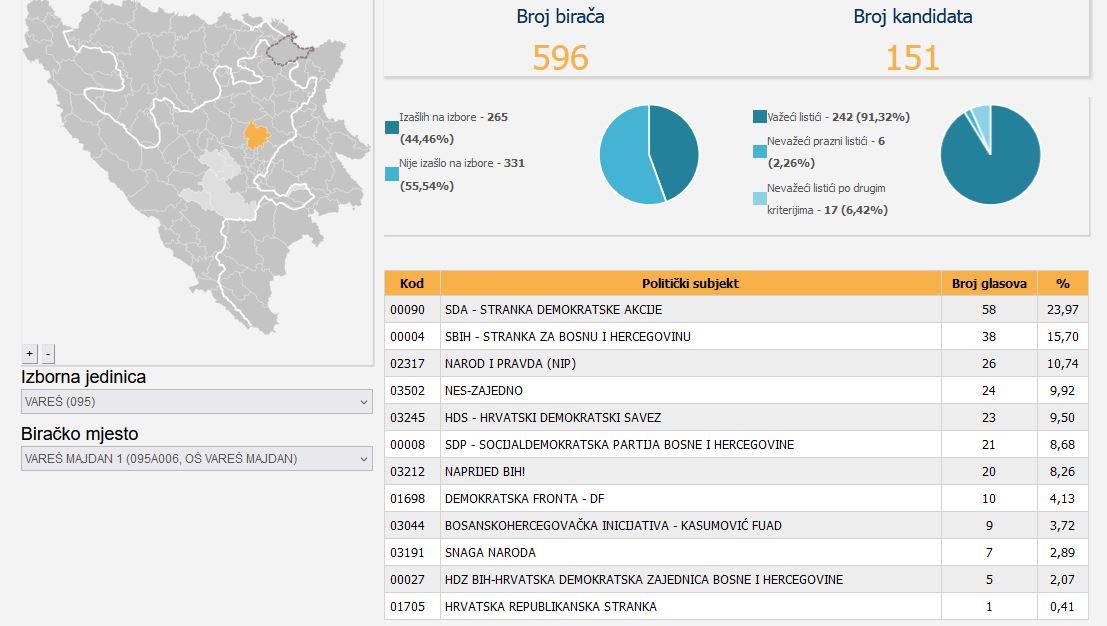Click the light blue 'Nije izašlo na izbore' legend swatch
Image resolution: width=1107 pixels, height=626 pixels.
tap(392, 174)
